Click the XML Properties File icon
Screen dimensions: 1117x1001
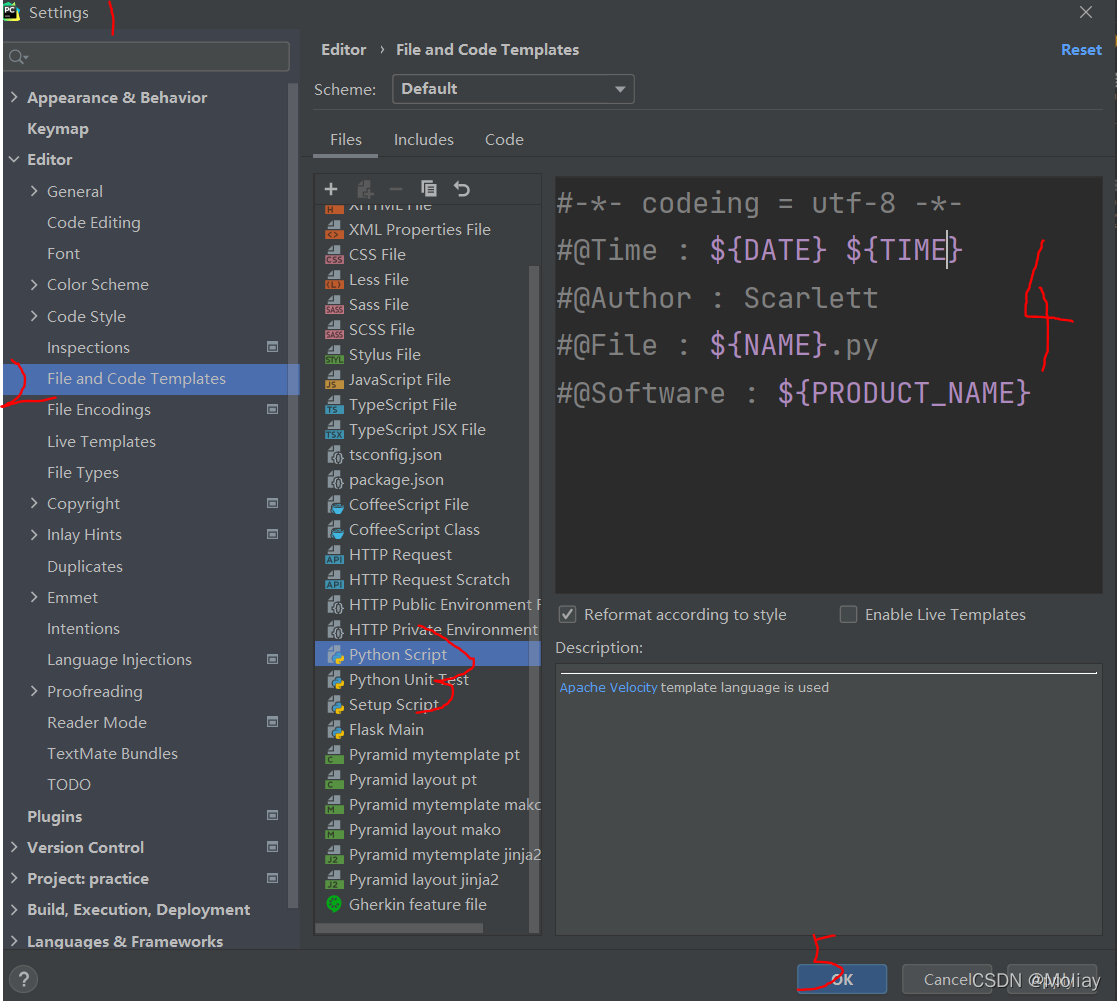pyautogui.click(x=334, y=229)
